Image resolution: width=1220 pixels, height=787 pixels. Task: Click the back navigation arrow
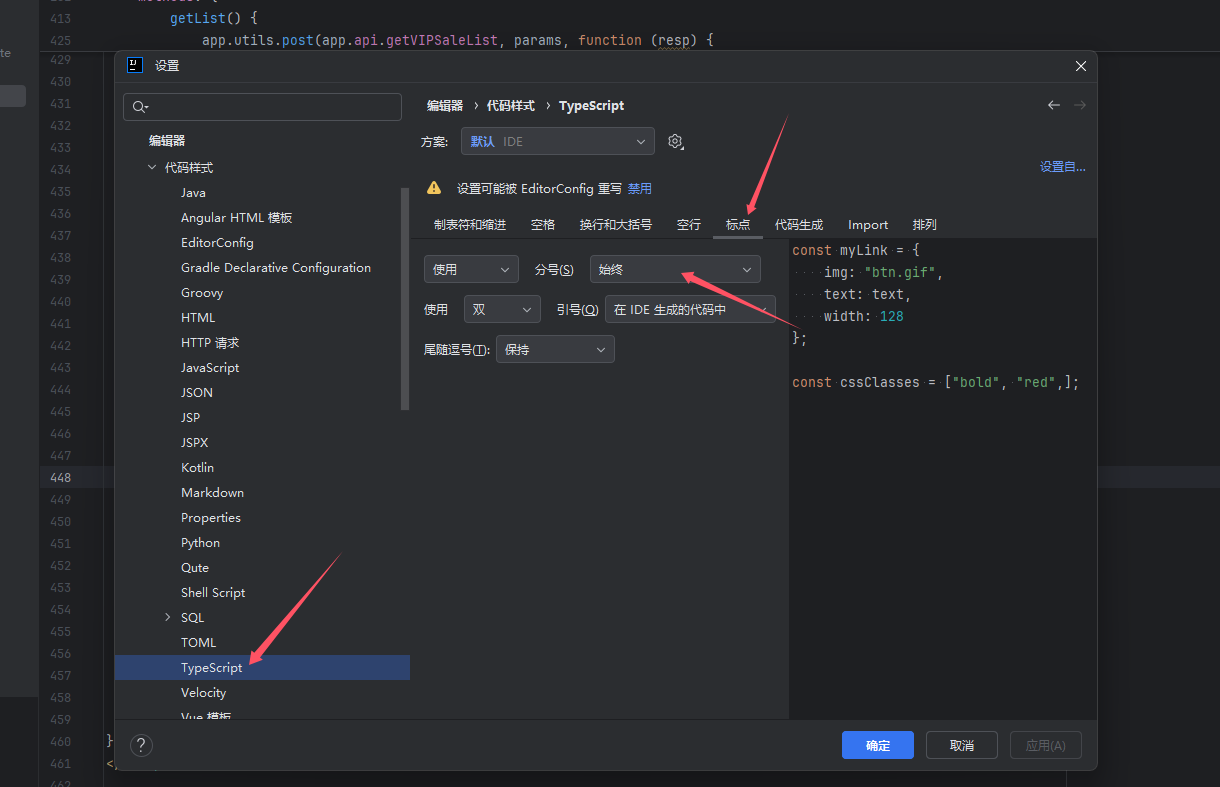tap(1053, 105)
